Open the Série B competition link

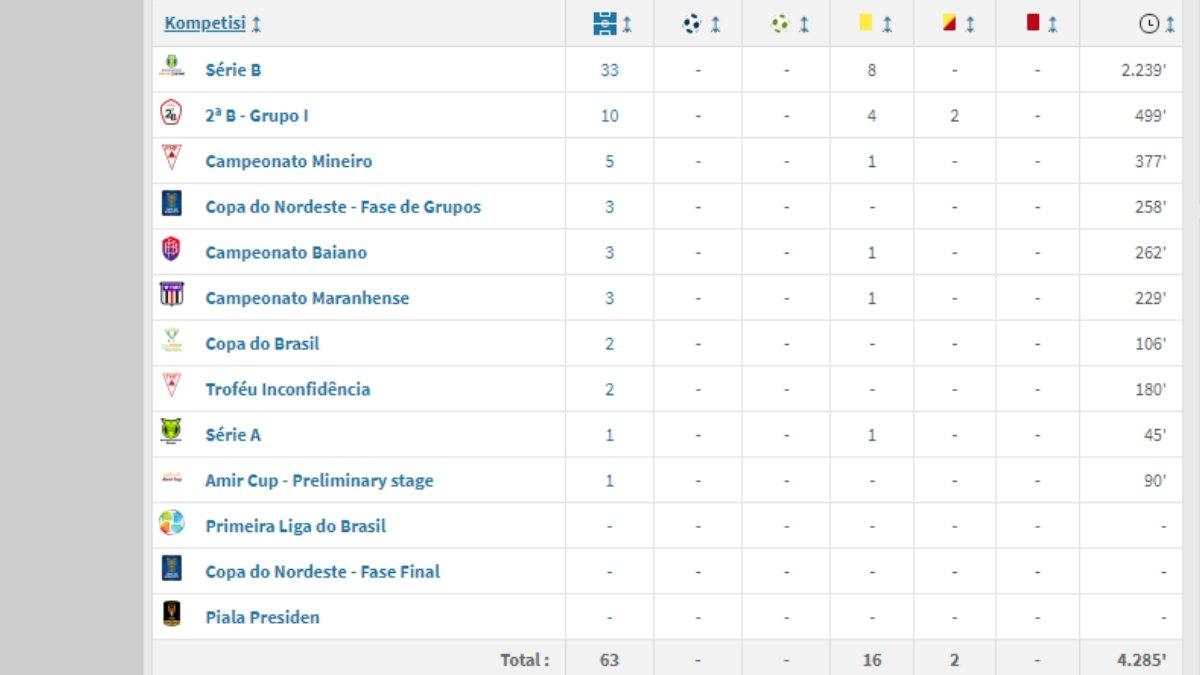[233, 70]
